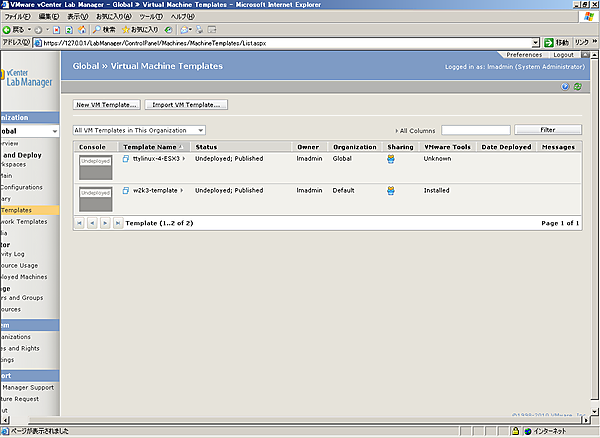Go to the next page of templates
This screenshot has height=438, width=600.
pos(105,223)
